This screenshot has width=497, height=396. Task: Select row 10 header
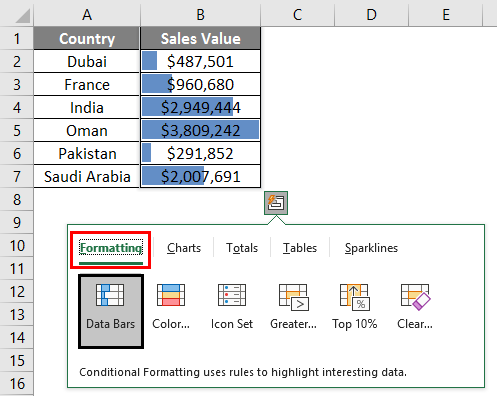tap(17, 245)
